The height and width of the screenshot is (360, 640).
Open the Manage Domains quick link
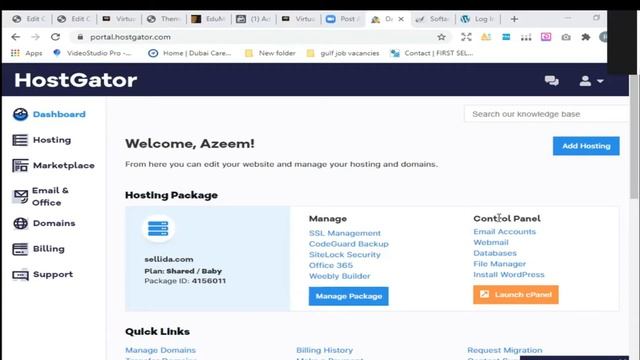[160, 350]
